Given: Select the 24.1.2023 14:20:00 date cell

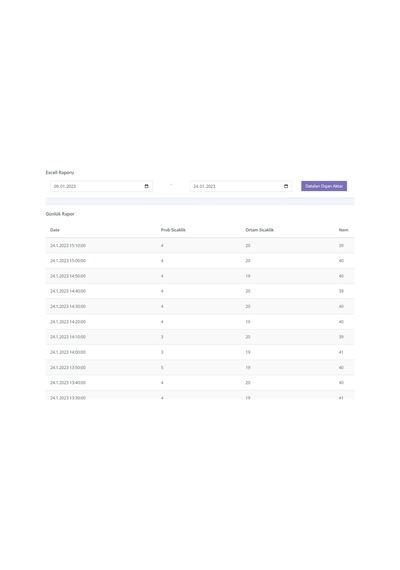Looking at the screenshot, I should pos(68,322).
